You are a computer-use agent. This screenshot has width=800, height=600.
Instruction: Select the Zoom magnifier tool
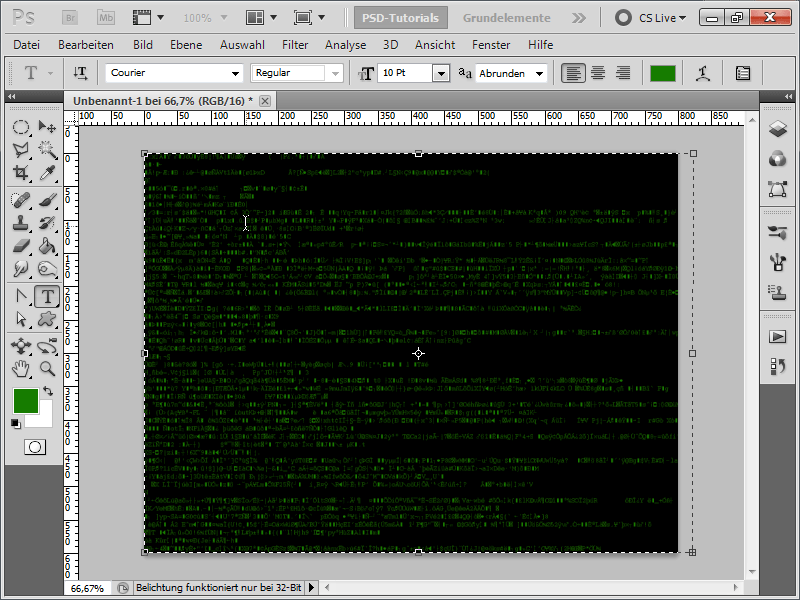coord(47,369)
